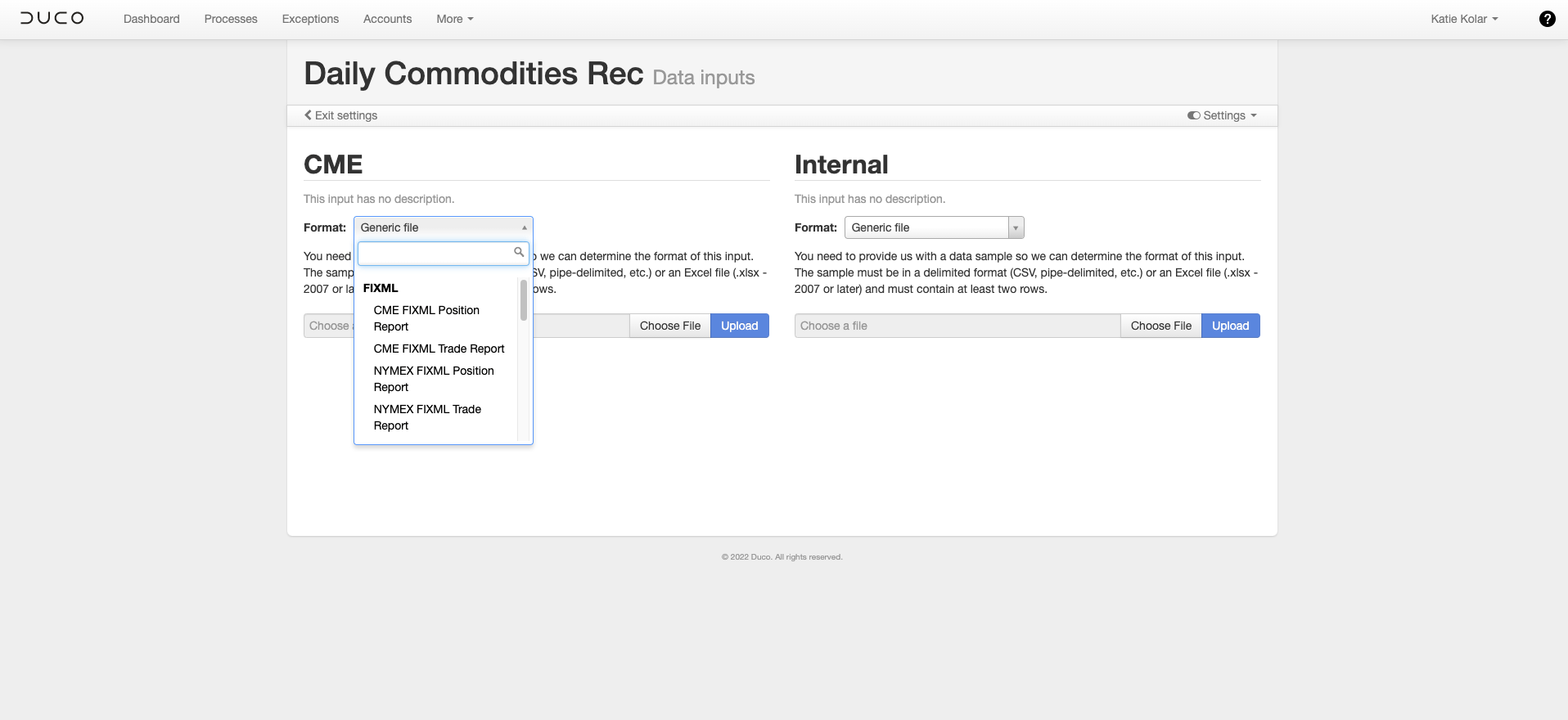Open the Katie Kolar user menu
1568x720 pixels.
[1464, 19]
